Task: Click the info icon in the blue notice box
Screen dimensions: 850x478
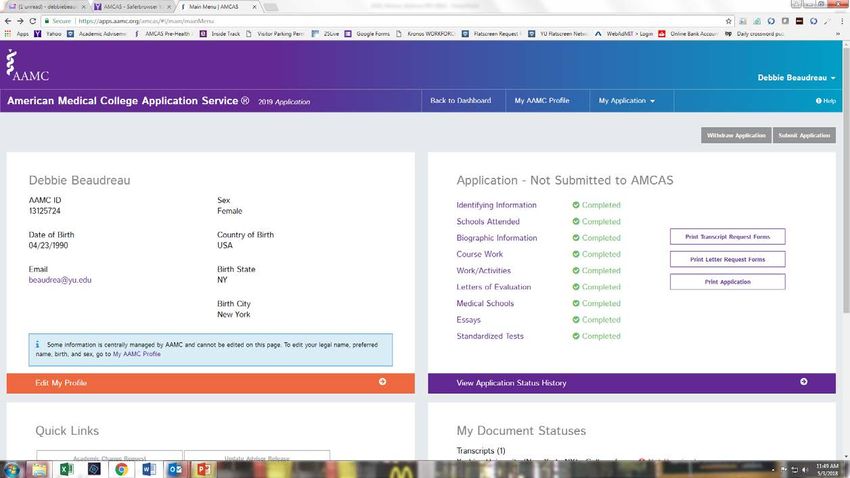Action: click(x=37, y=344)
